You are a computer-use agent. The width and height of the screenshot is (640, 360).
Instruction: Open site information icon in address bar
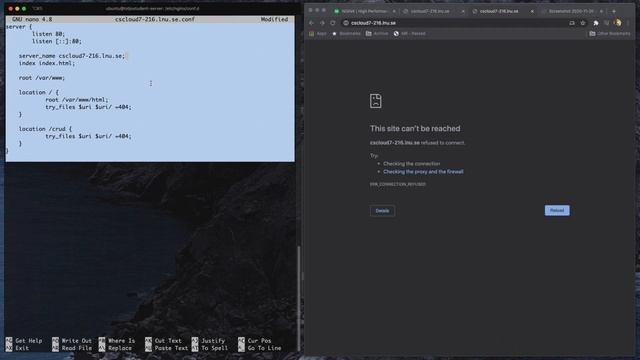(346, 23)
